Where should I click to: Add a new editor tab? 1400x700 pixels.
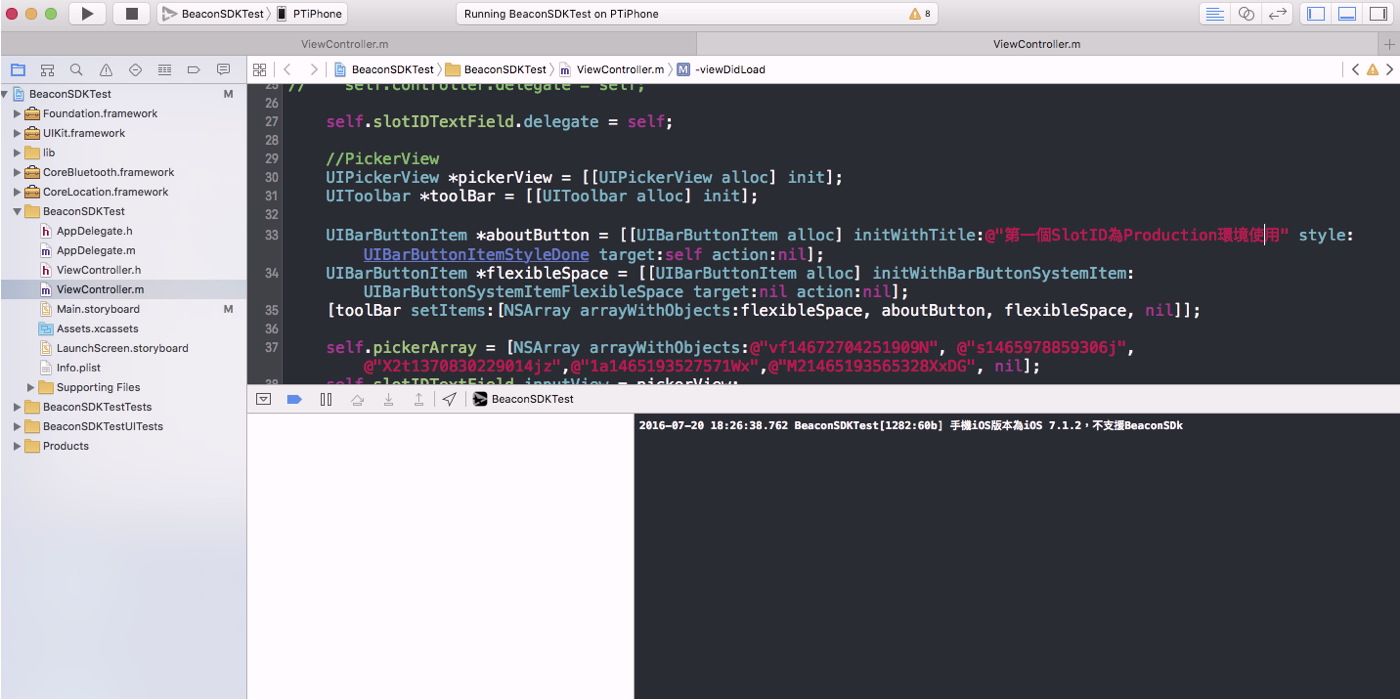[x=1389, y=44]
